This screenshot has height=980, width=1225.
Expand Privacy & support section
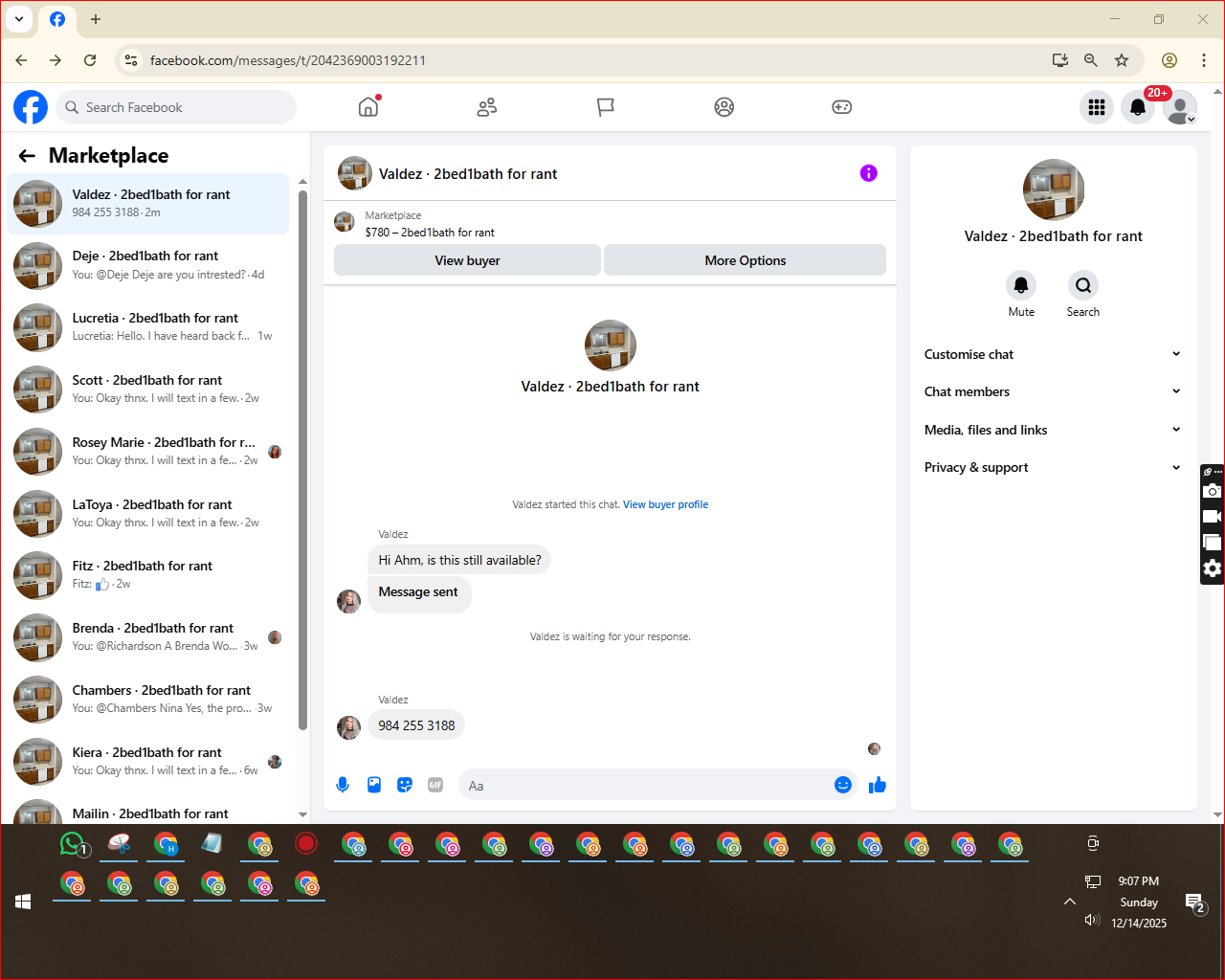pos(1053,467)
